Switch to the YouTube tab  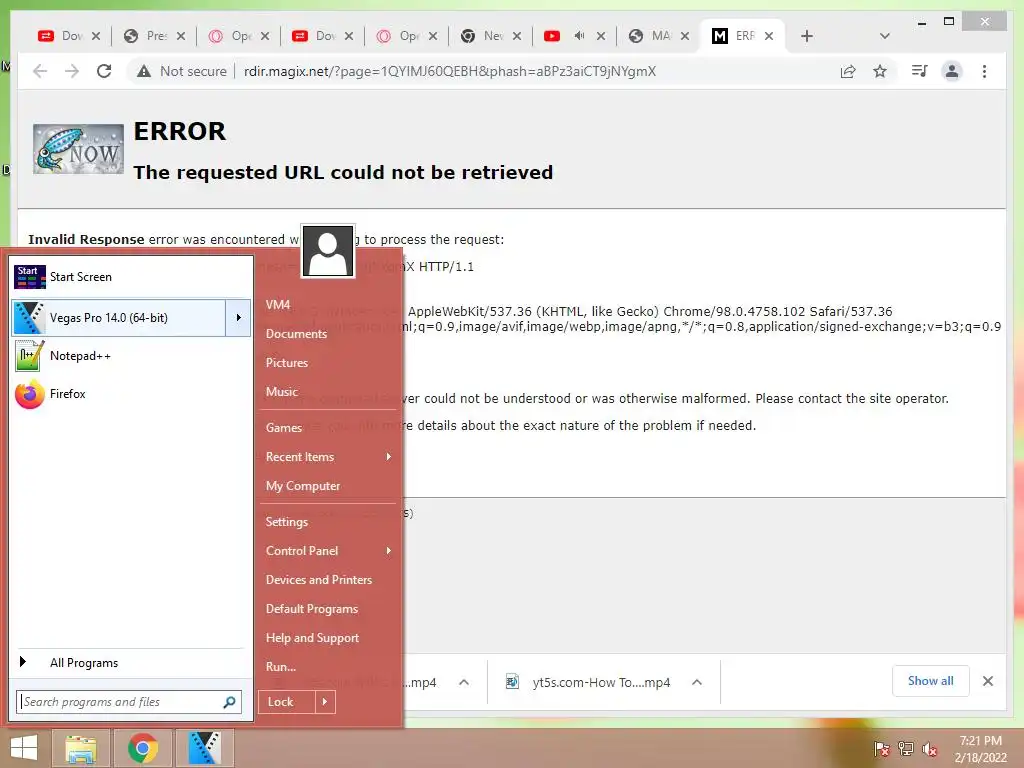coord(552,36)
